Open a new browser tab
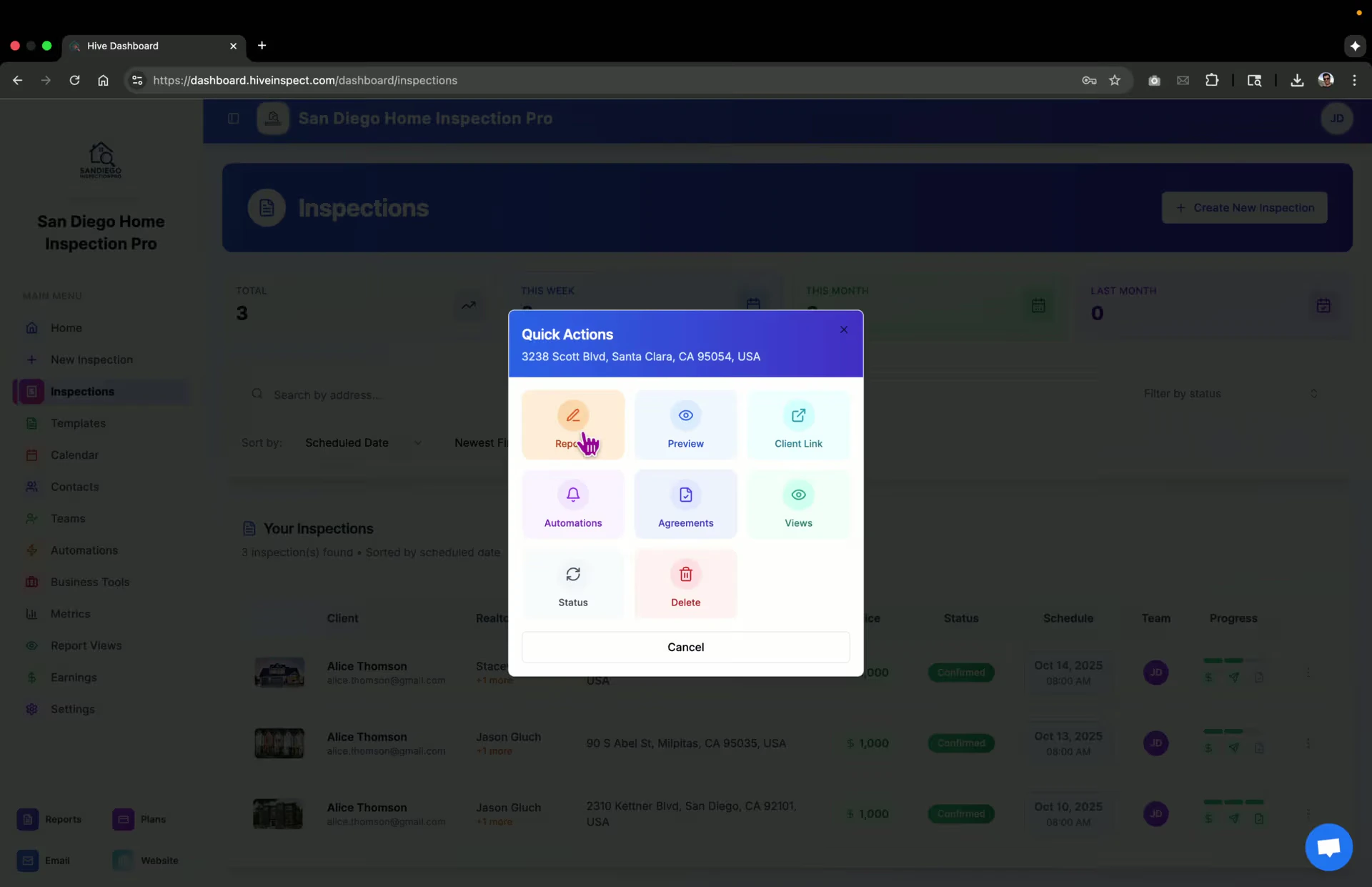The width and height of the screenshot is (1372, 887). [x=262, y=46]
